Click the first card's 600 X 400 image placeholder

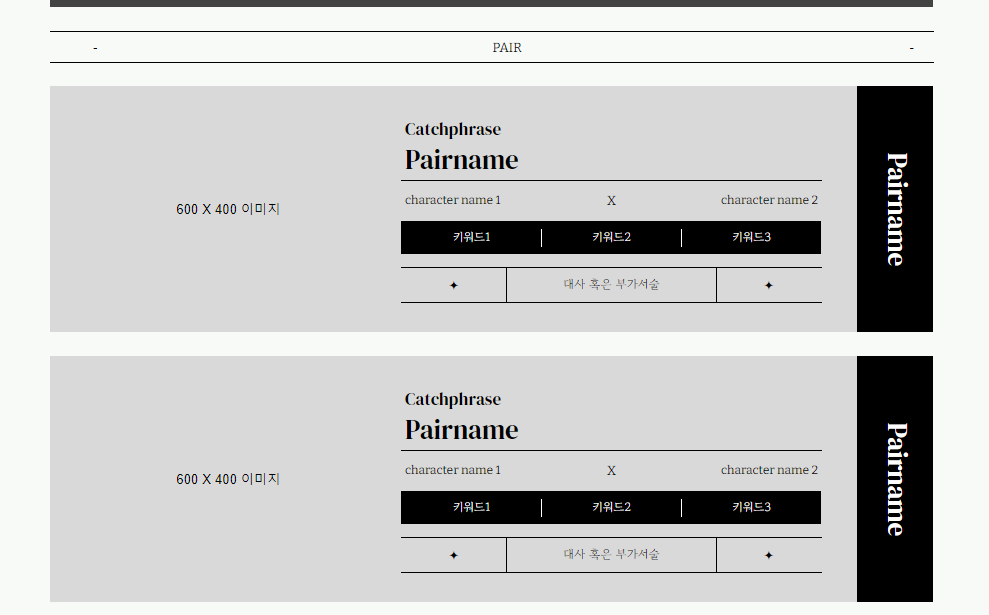coord(228,209)
